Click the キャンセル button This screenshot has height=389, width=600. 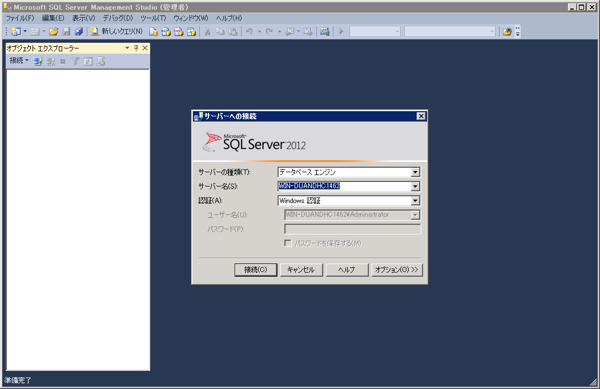[301, 270]
